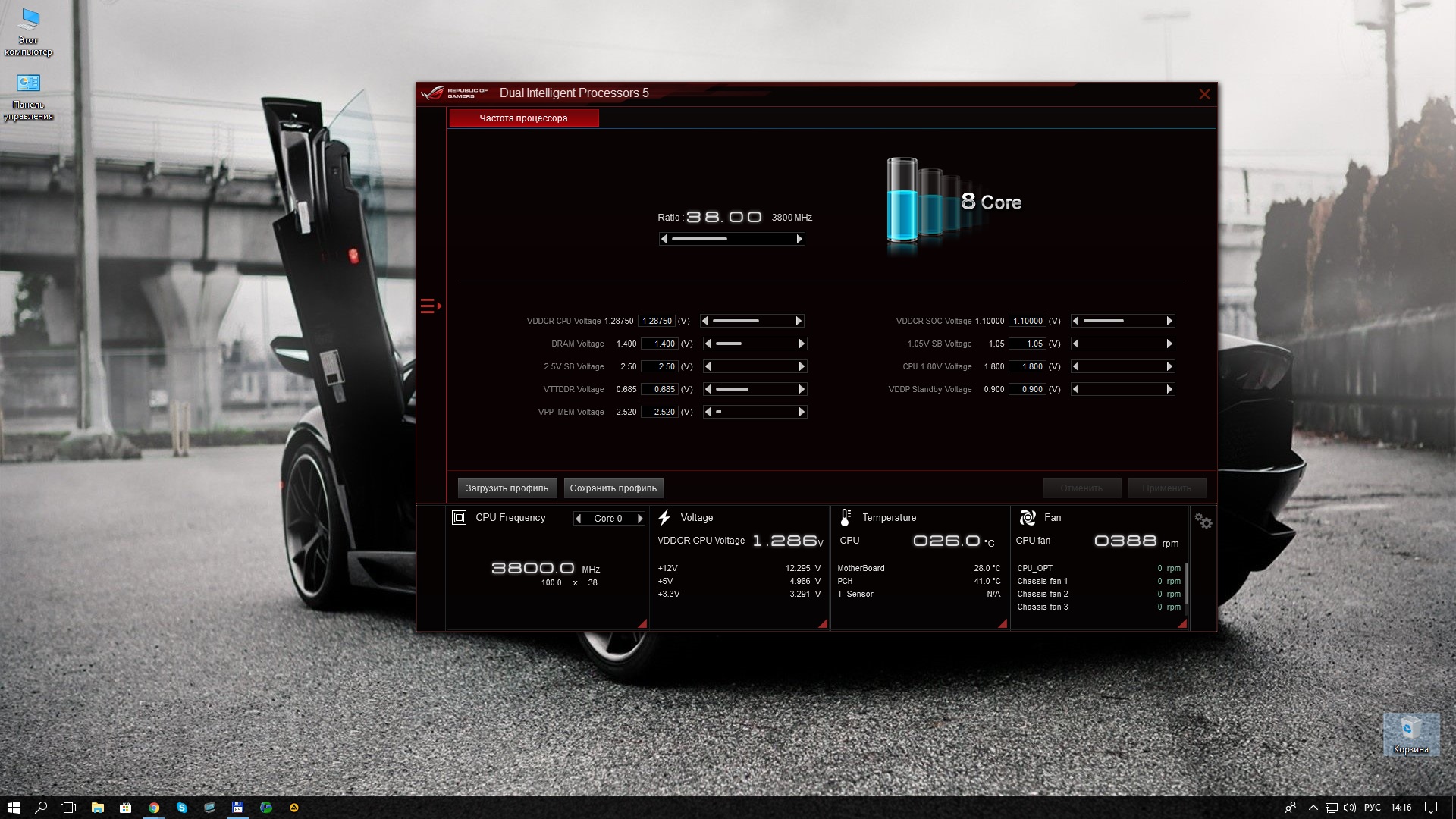Click the Fan panel icon

1028,517
